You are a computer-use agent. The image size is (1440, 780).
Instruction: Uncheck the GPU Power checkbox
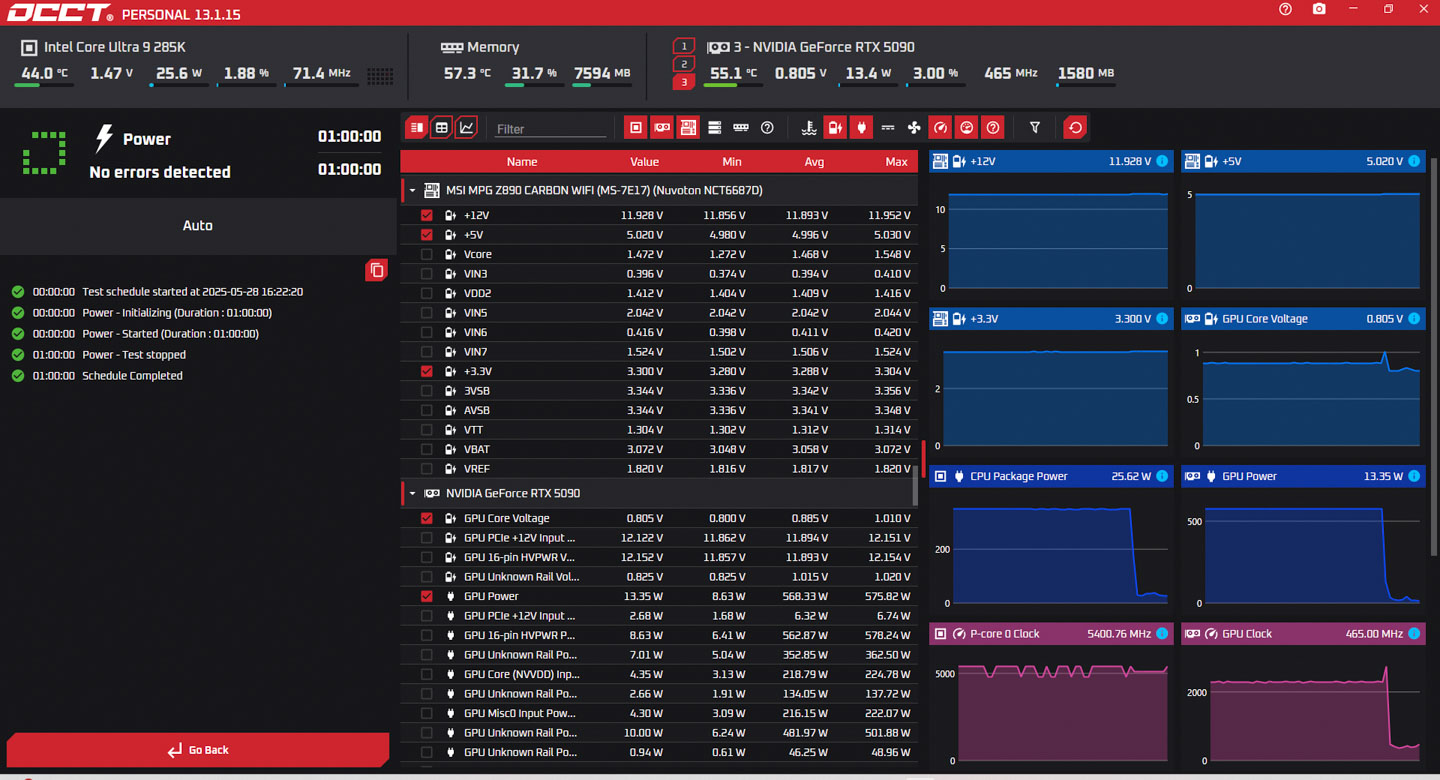pos(427,596)
